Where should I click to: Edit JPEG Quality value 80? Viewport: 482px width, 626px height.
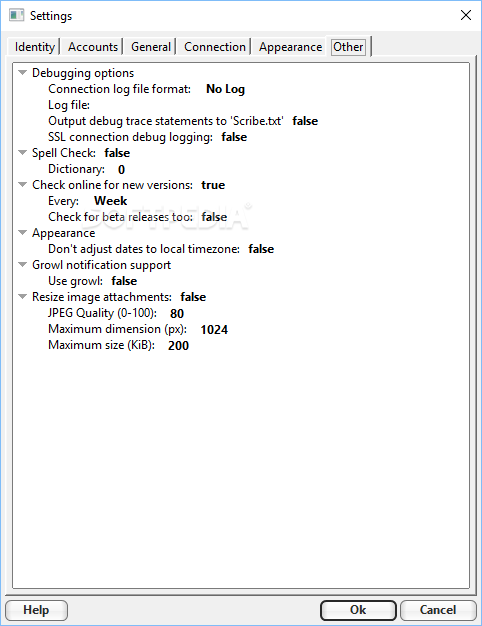(x=177, y=313)
